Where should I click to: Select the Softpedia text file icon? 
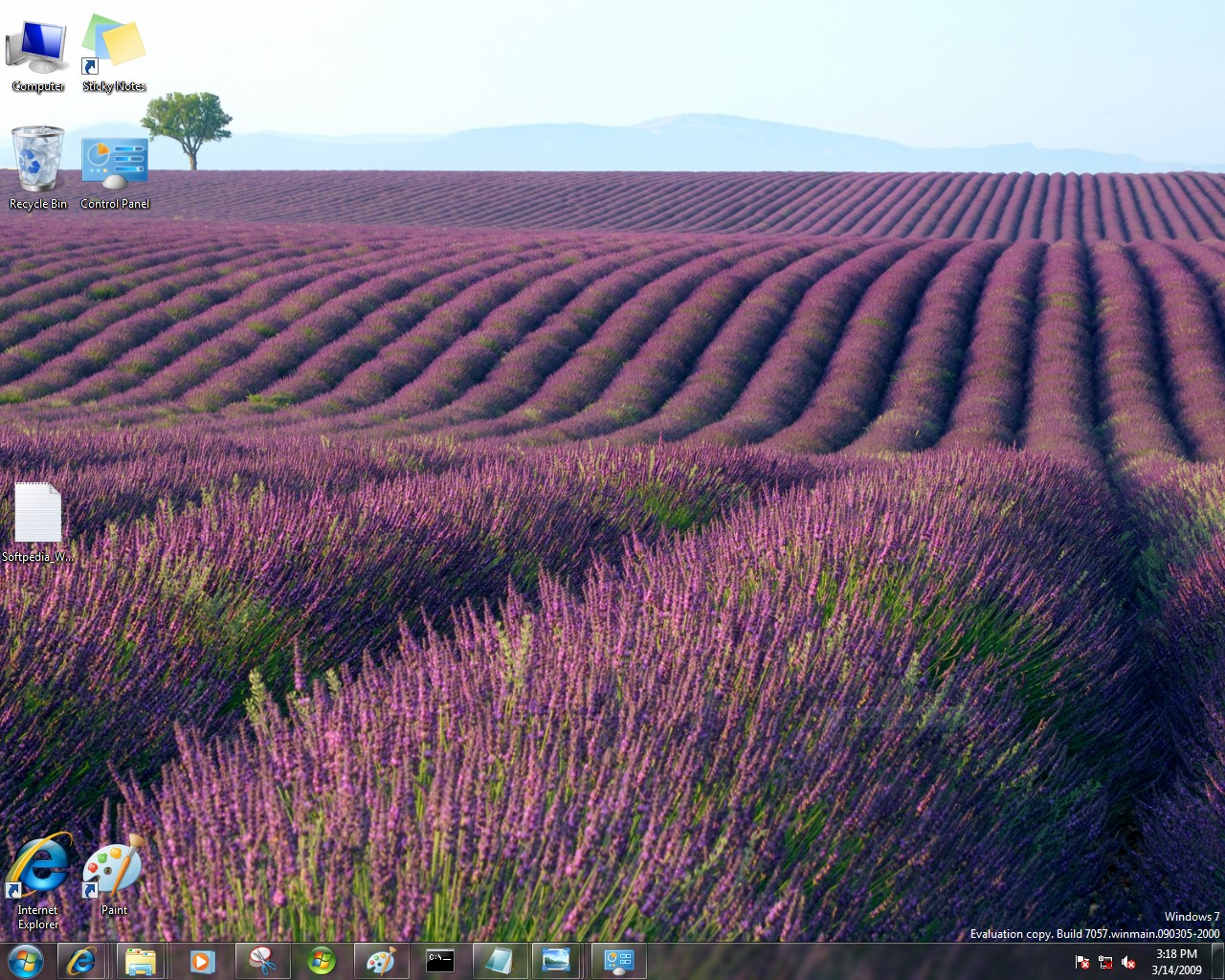[38, 515]
